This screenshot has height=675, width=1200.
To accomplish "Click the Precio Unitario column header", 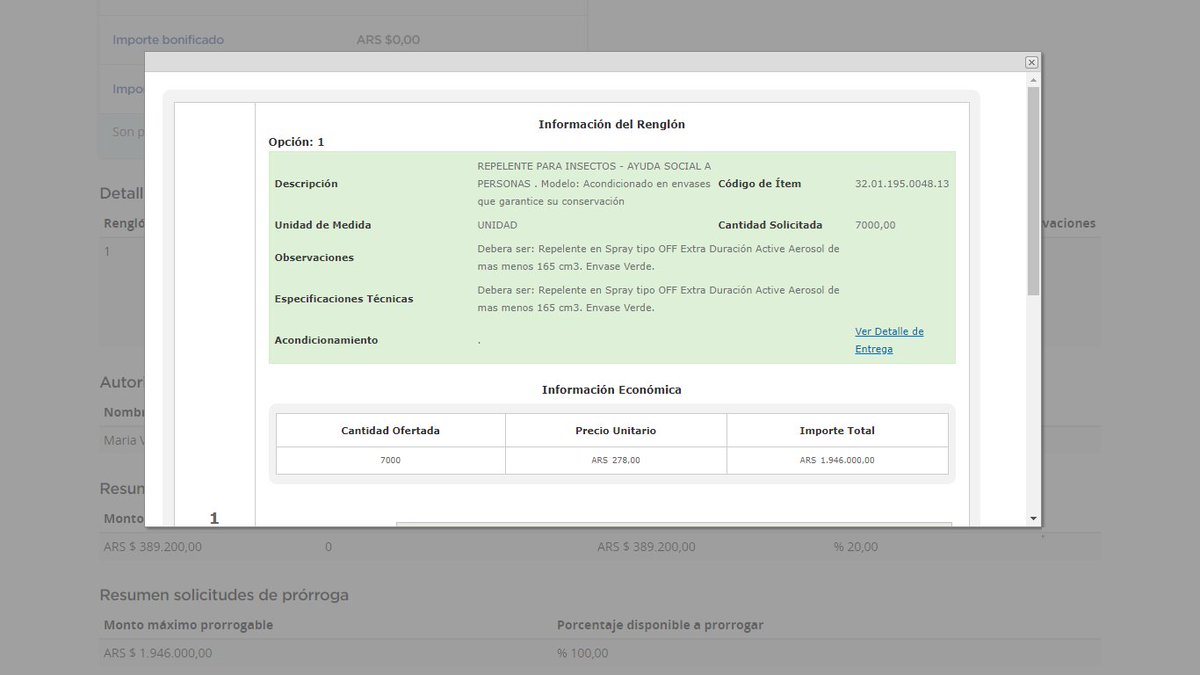I will click(616, 431).
